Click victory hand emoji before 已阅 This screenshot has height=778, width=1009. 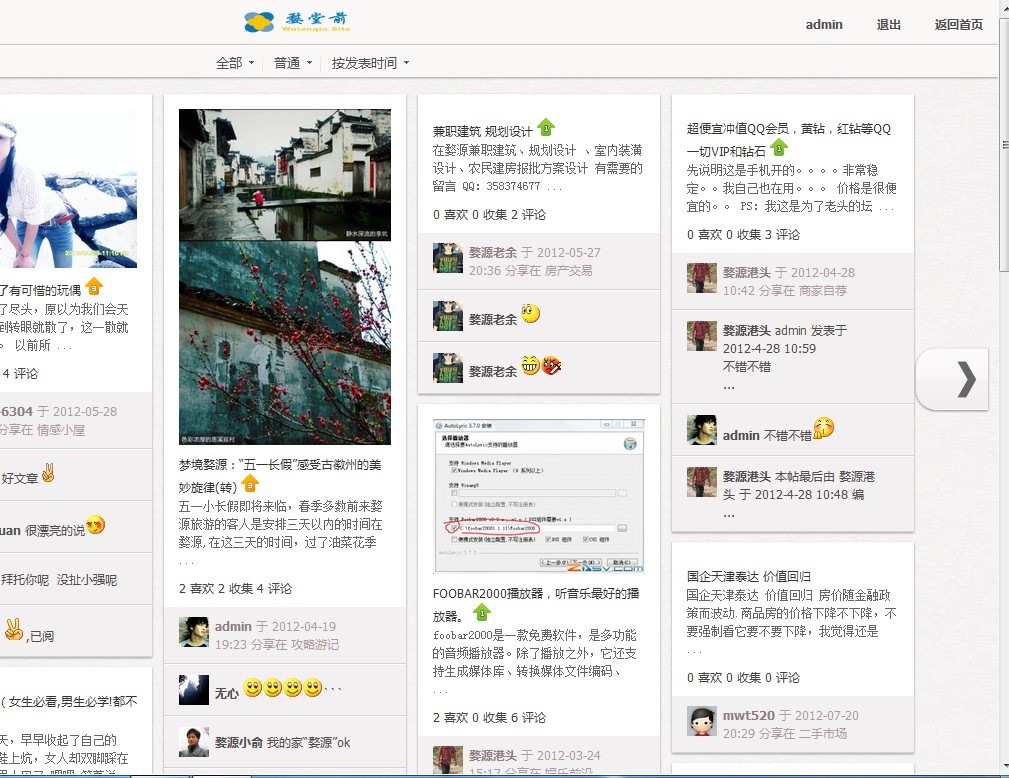click(14, 629)
